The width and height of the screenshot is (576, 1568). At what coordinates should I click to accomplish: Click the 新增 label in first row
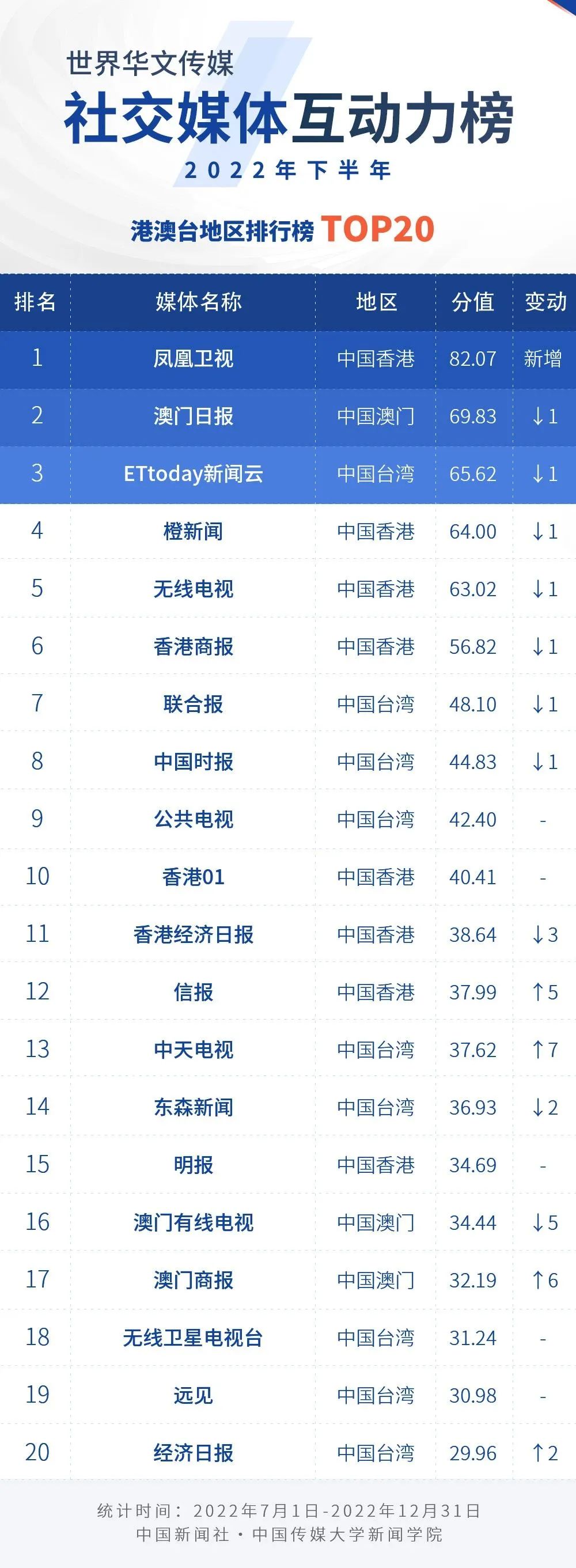(x=543, y=358)
